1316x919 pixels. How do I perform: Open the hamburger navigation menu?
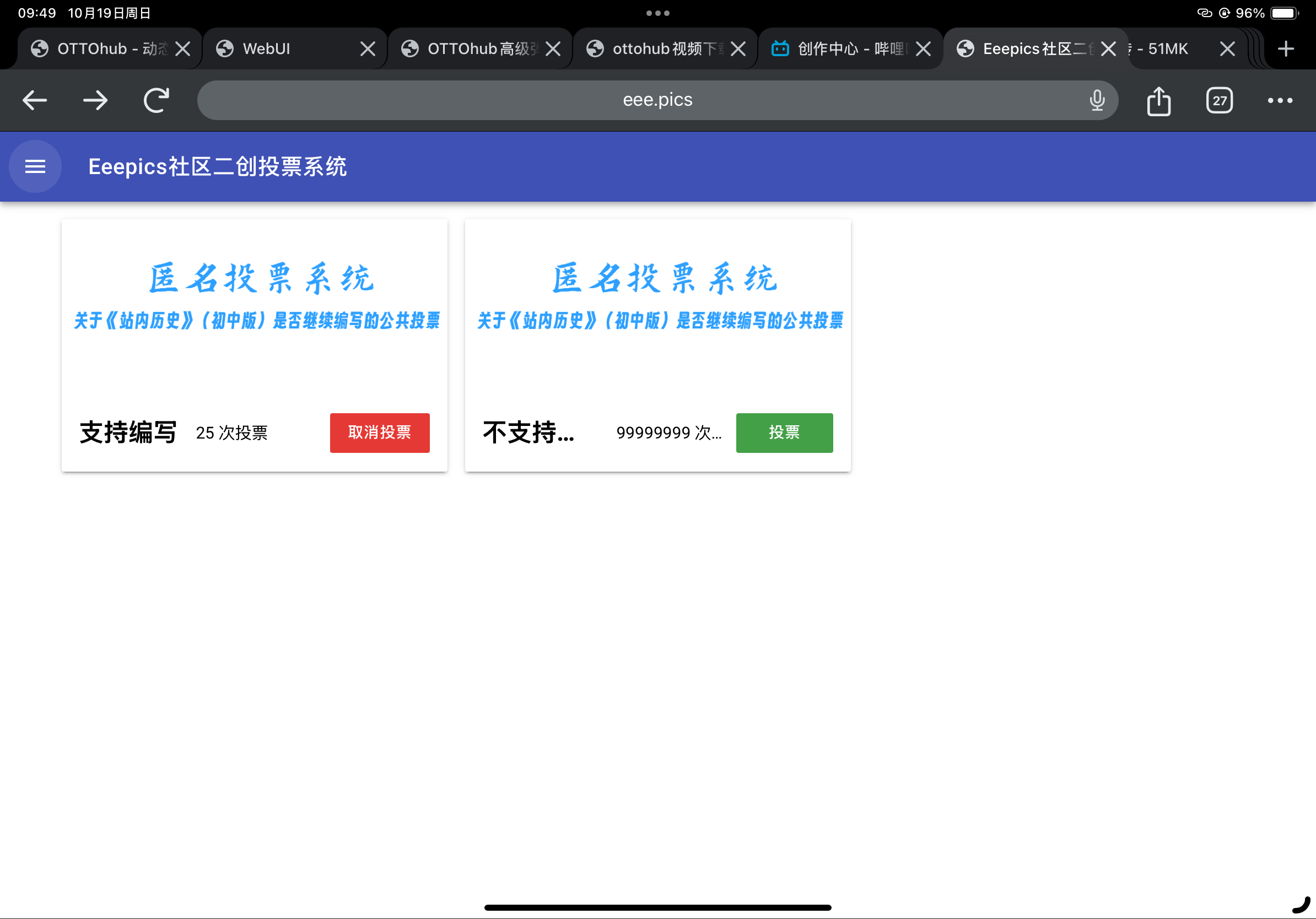pyautogui.click(x=35, y=167)
